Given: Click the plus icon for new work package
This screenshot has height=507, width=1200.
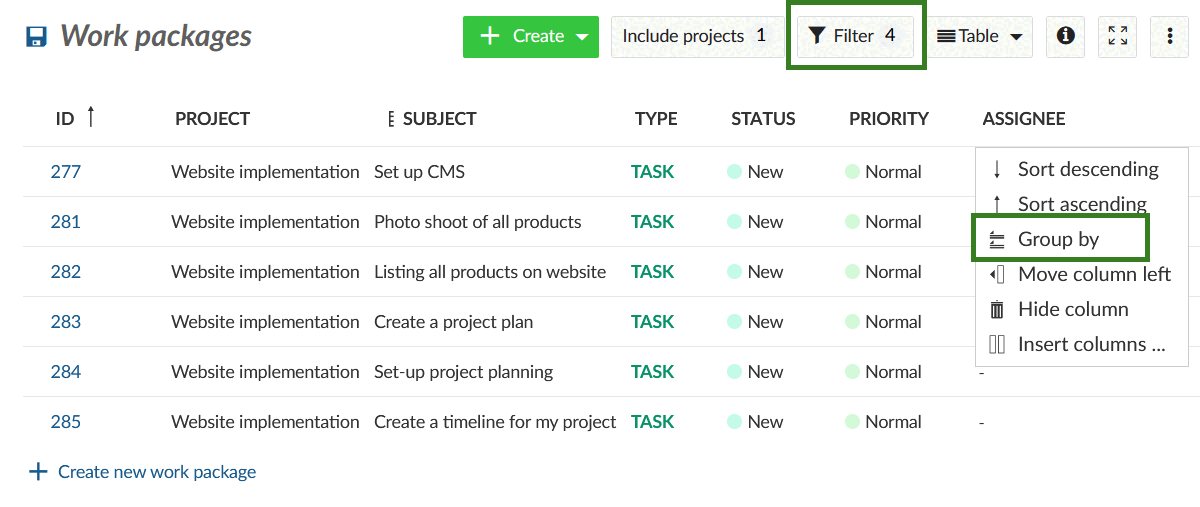Looking at the screenshot, I should [x=38, y=472].
